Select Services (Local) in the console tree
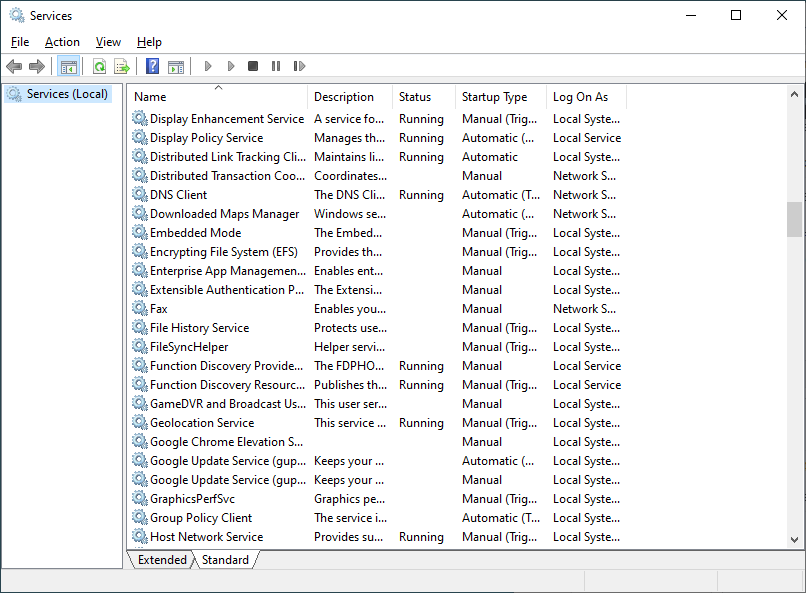 [67, 94]
